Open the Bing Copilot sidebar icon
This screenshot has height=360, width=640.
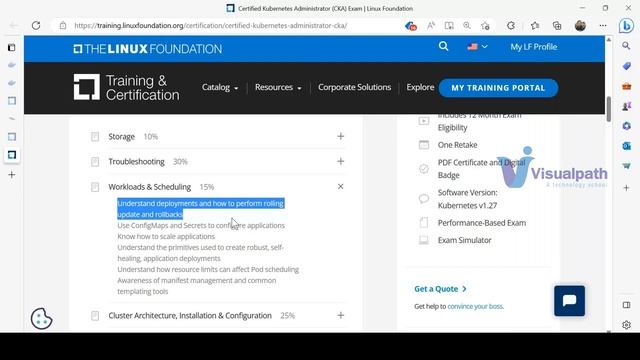click(x=626, y=26)
